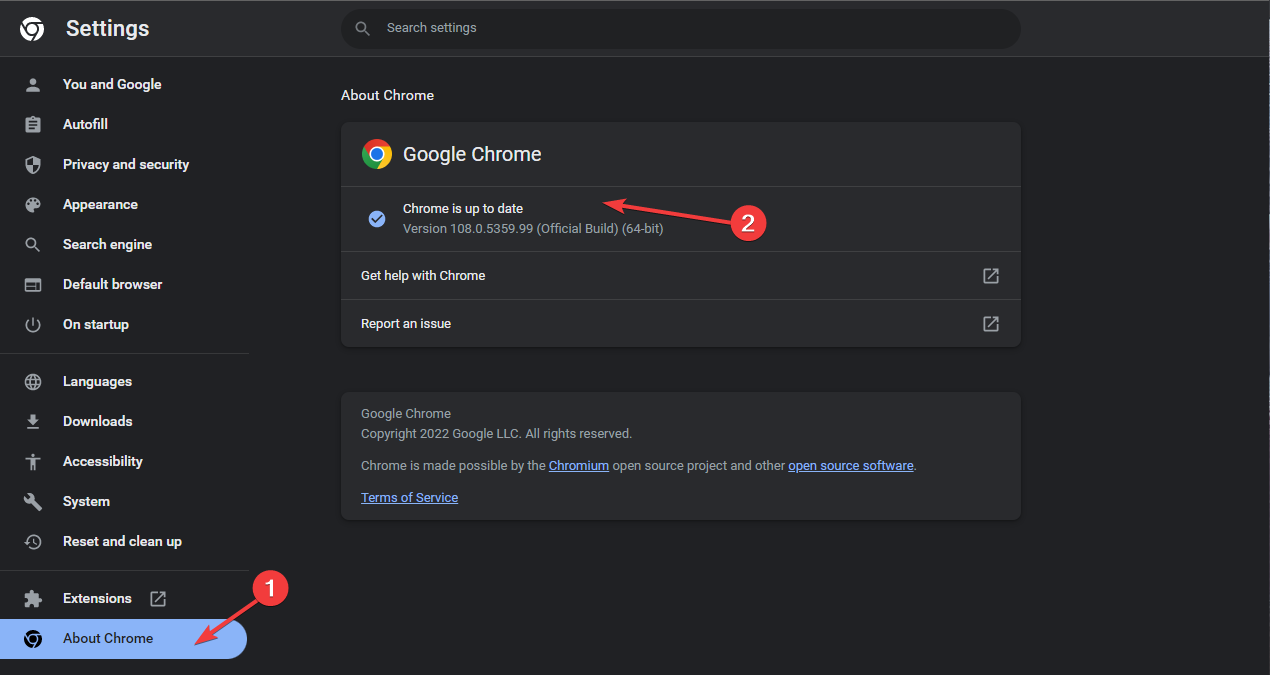This screenshot has height=675, width=1270.
Task: Click the restore clock icon for Reset and clean up
Action: tap(33, 541)
